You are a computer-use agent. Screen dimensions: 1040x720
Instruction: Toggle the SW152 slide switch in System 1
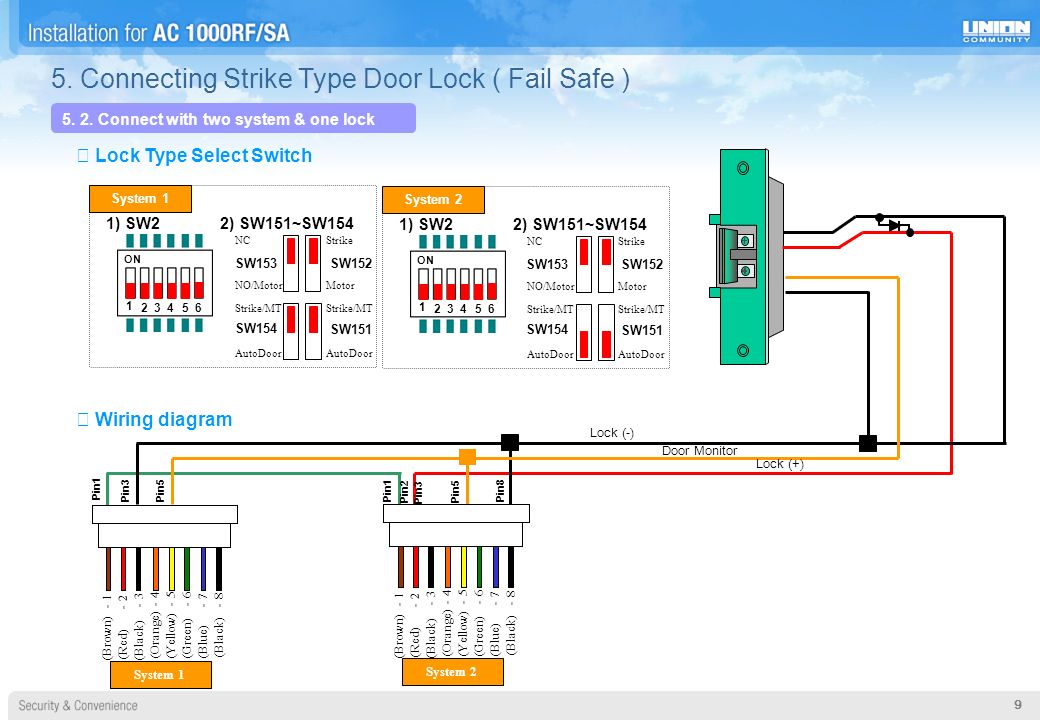tap(313, 263)
